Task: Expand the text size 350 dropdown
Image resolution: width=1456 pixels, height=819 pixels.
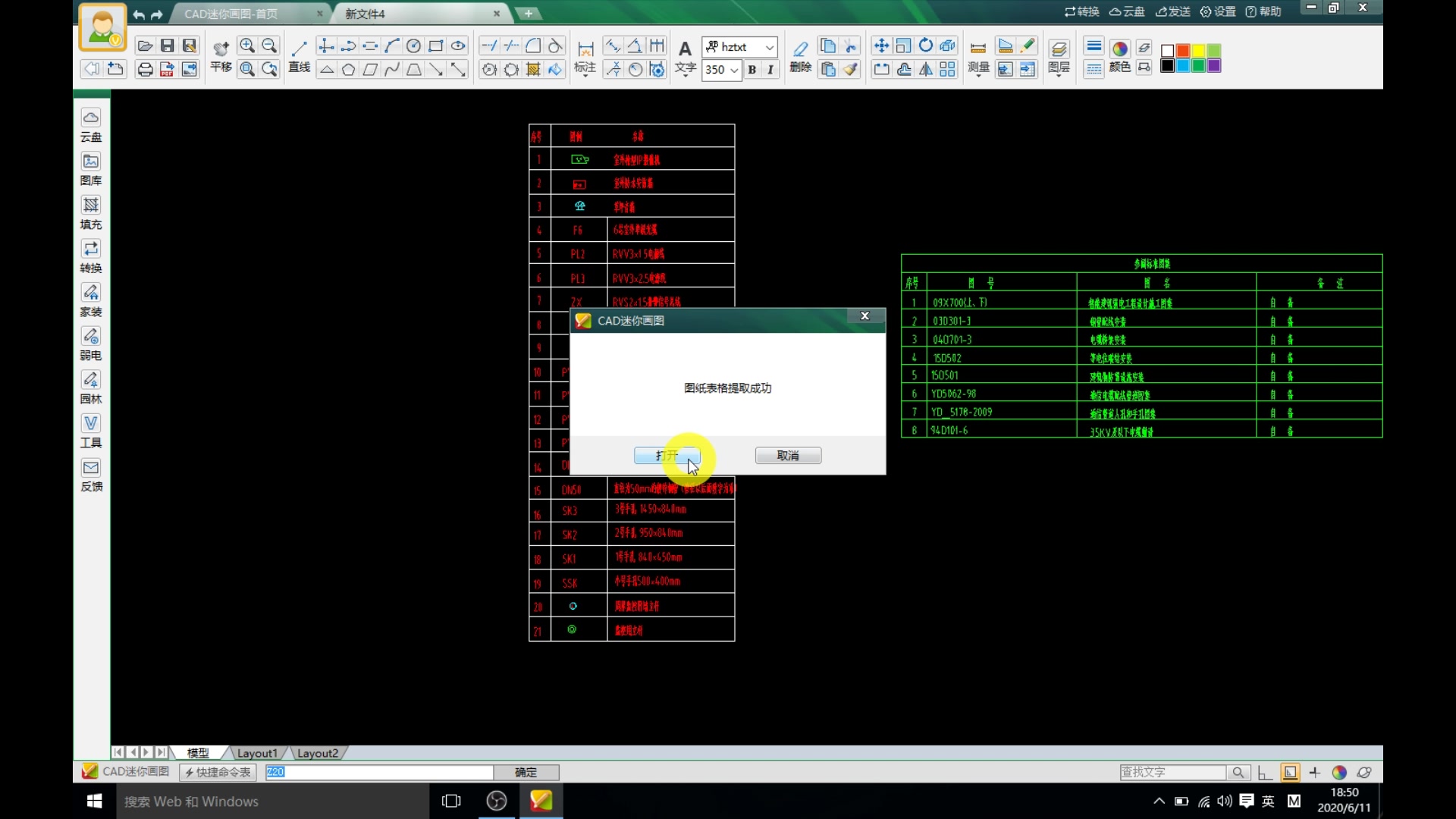Action: [x=734, y=70]
